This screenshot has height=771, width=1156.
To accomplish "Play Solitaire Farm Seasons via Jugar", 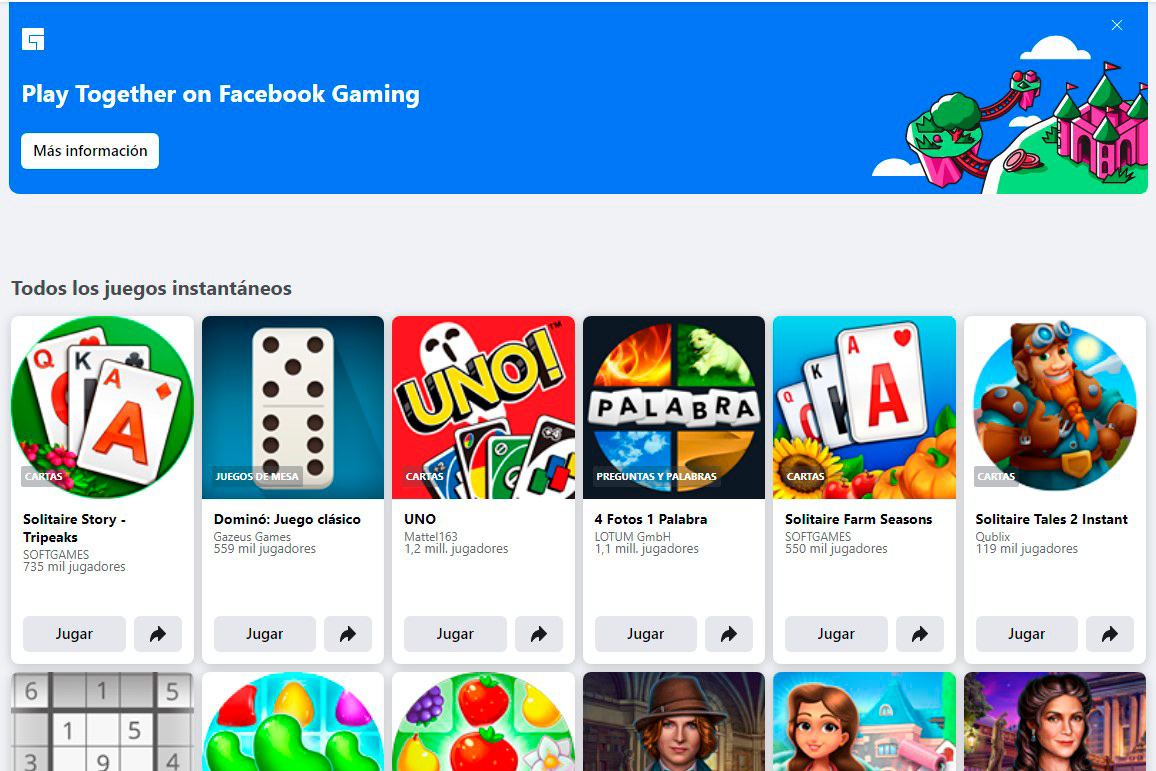I will pyautogui.click(x=836, y=634).
